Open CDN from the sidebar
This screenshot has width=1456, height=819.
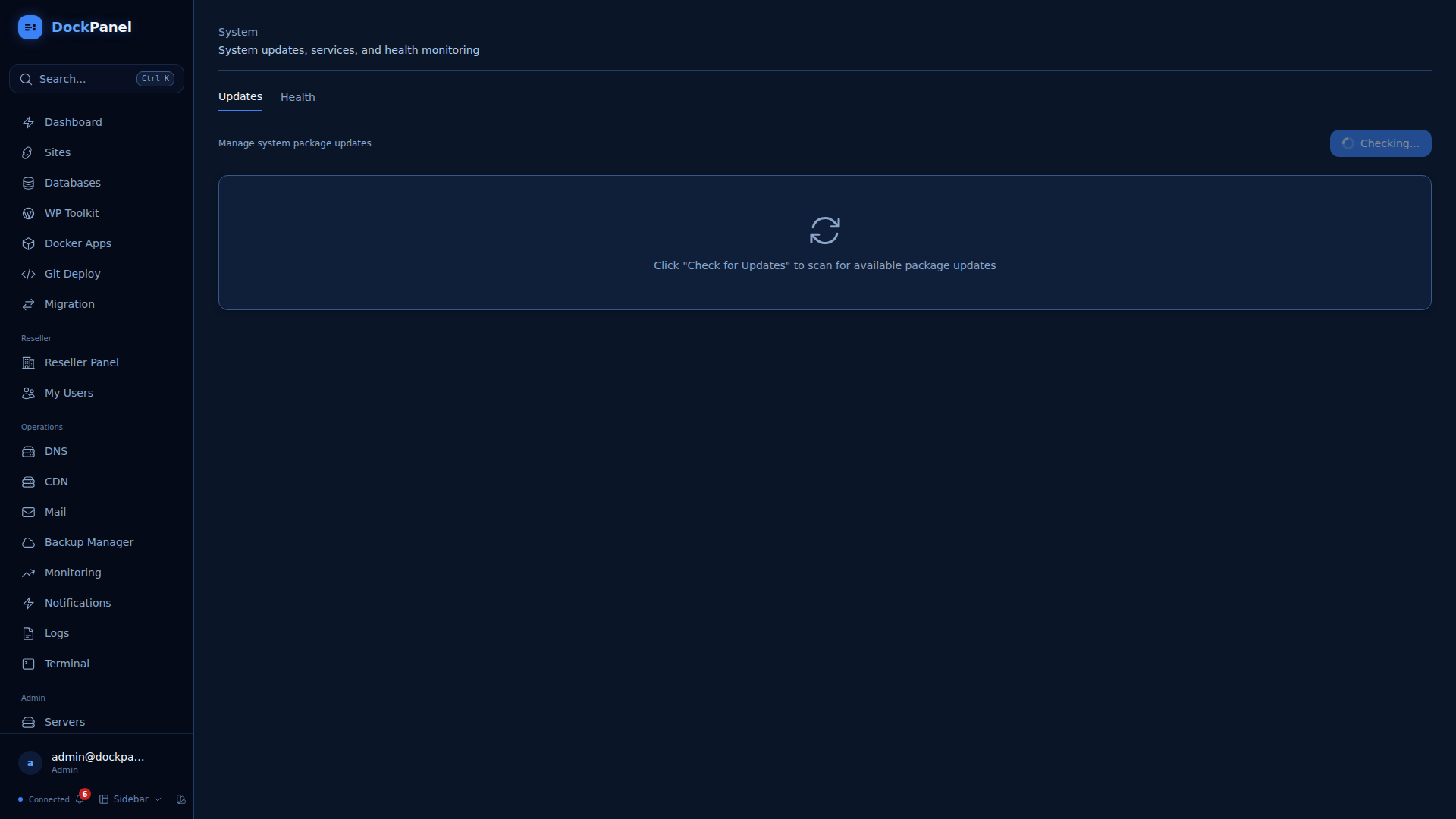(x=96, y=482)
